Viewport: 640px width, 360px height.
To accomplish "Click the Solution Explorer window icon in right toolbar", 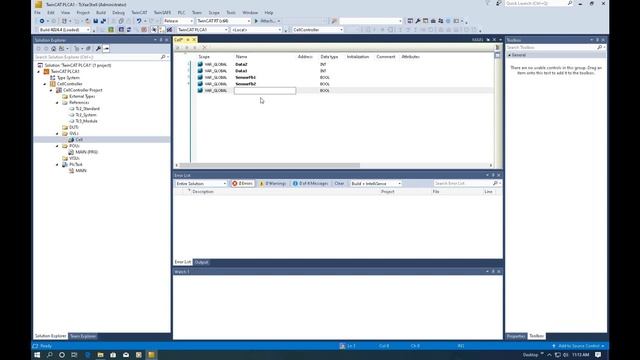I will [410, 21].
